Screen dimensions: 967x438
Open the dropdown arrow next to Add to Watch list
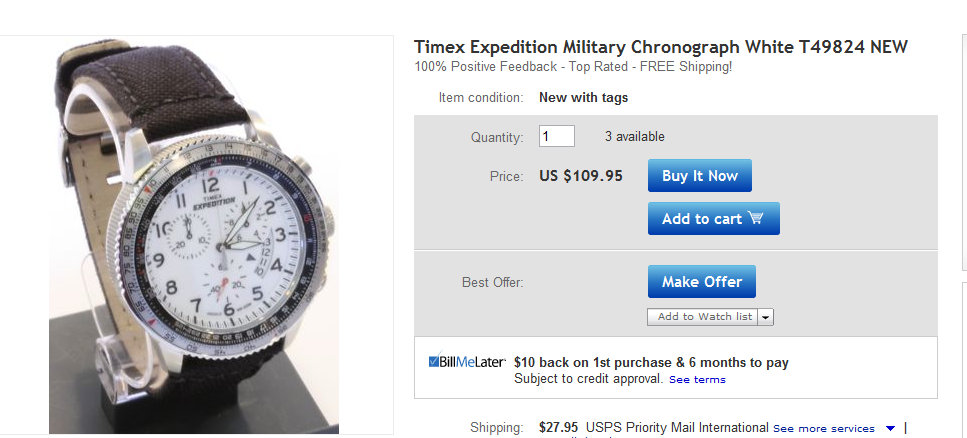[766, 317]
